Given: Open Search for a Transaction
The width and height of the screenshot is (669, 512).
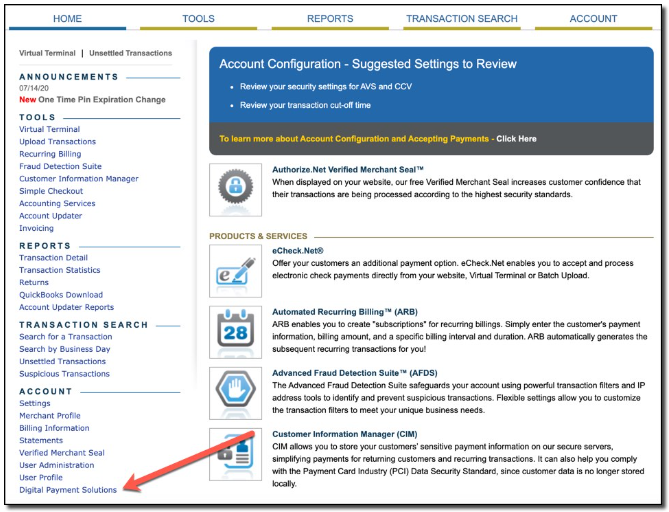Looking at the screenshot, I should point(66,337).
